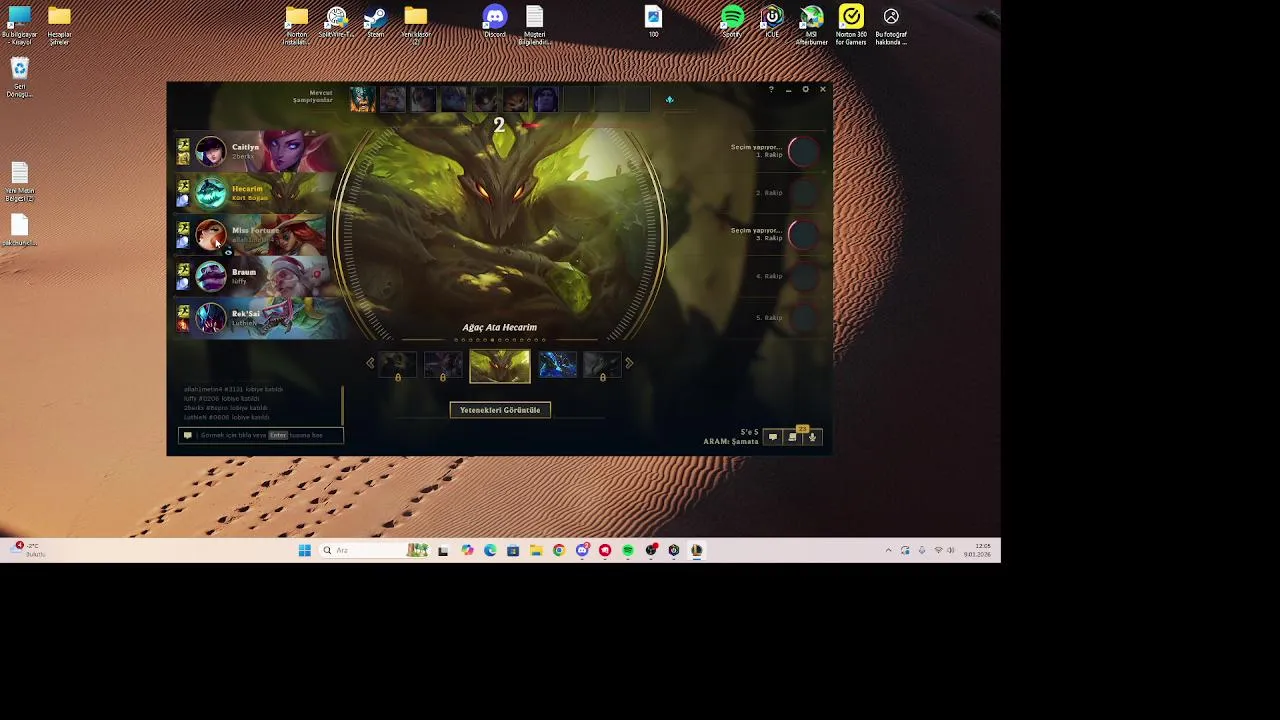Image resolution: width=1280 pixels, height=720 pixels.
Task: Select Braum's round champion portrait
Action: pyautogui.click(x=211, y=276)
